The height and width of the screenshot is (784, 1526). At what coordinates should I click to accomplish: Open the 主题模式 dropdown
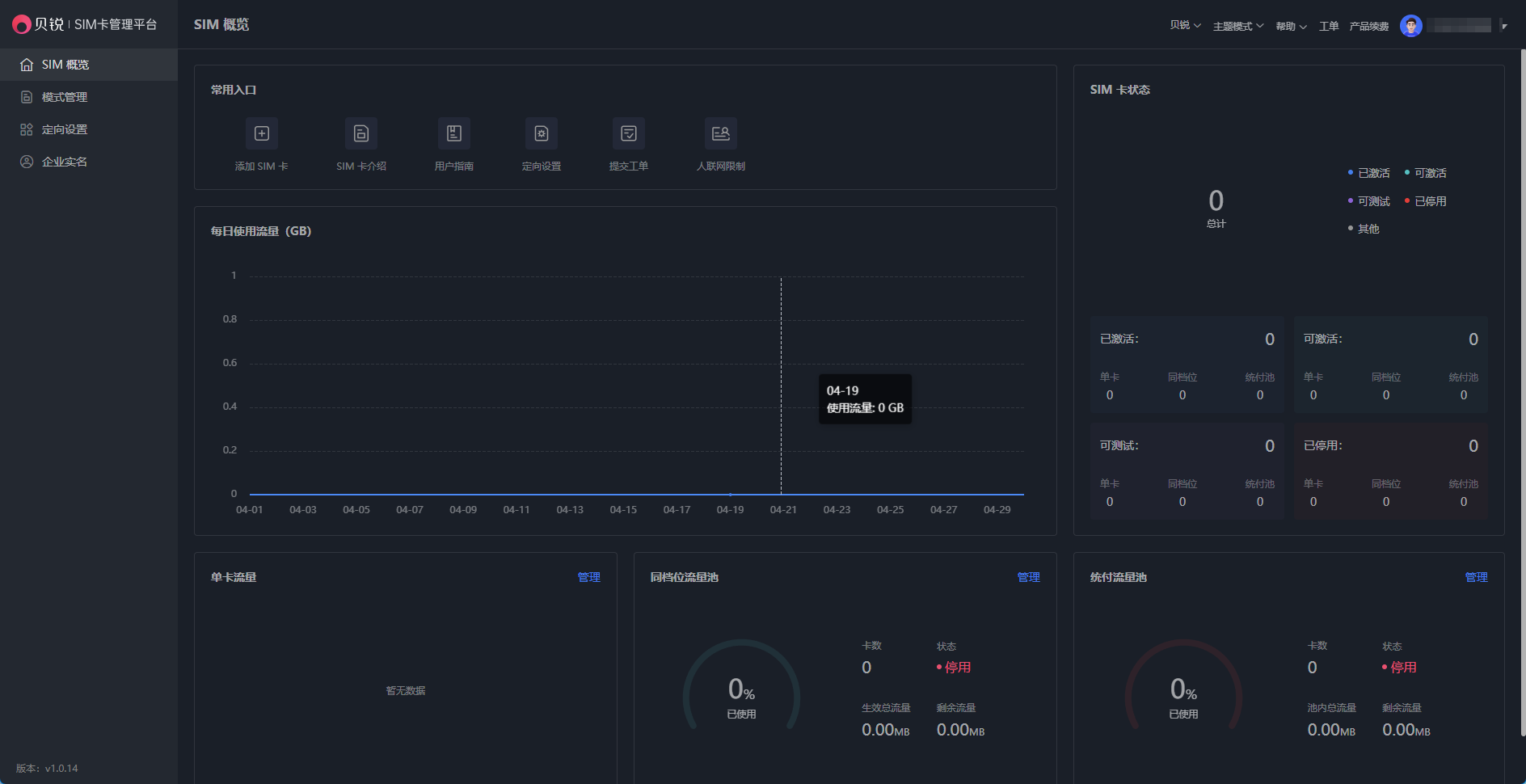tap(1237, 27)
